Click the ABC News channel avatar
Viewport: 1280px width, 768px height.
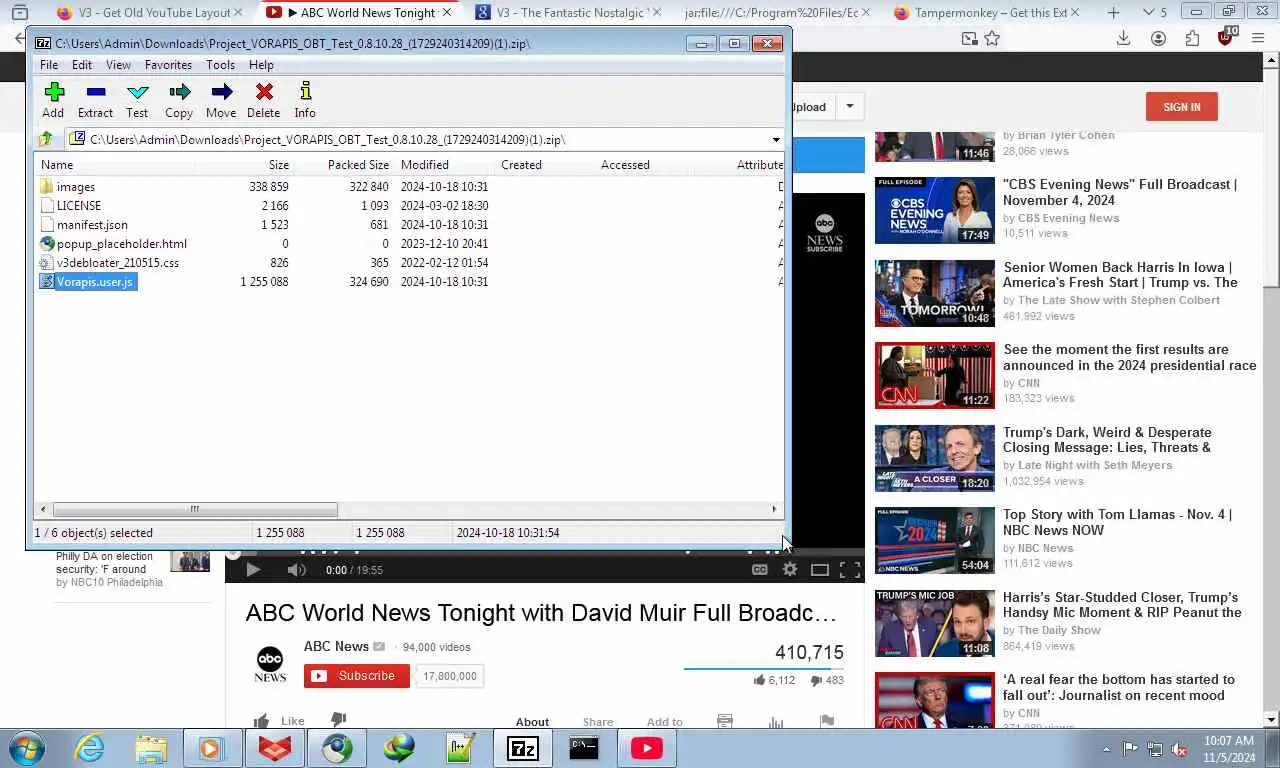click(270, 663)
